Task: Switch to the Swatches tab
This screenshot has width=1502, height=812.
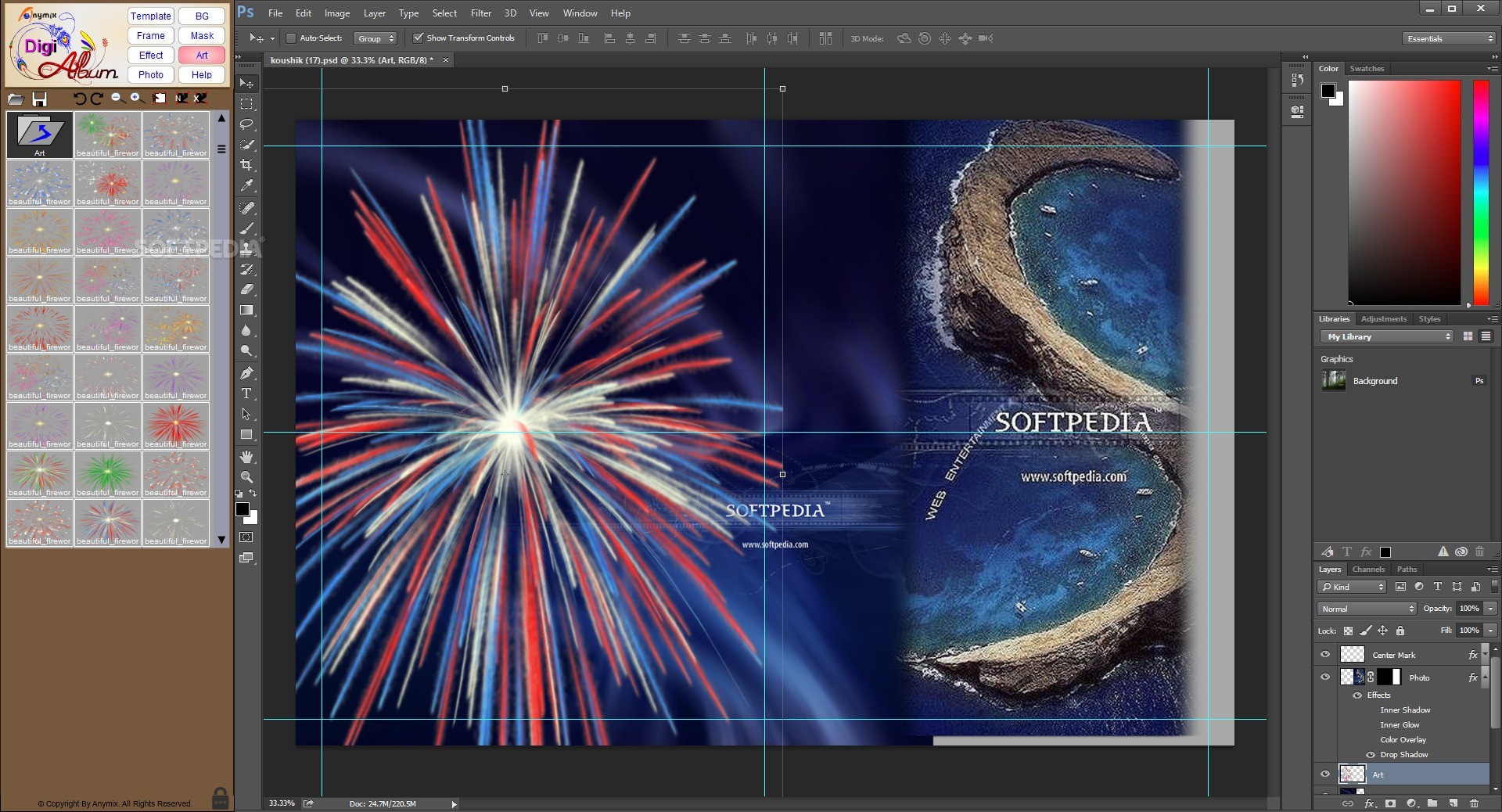Action: click(x=1367, y=69)
